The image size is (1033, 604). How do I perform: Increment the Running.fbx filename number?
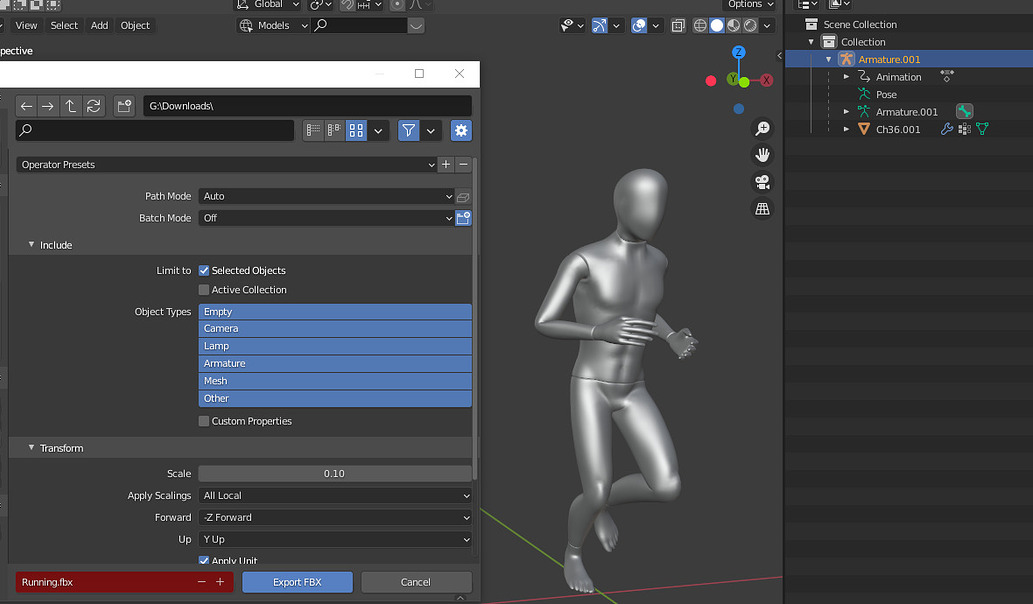[x=220, y=582]
